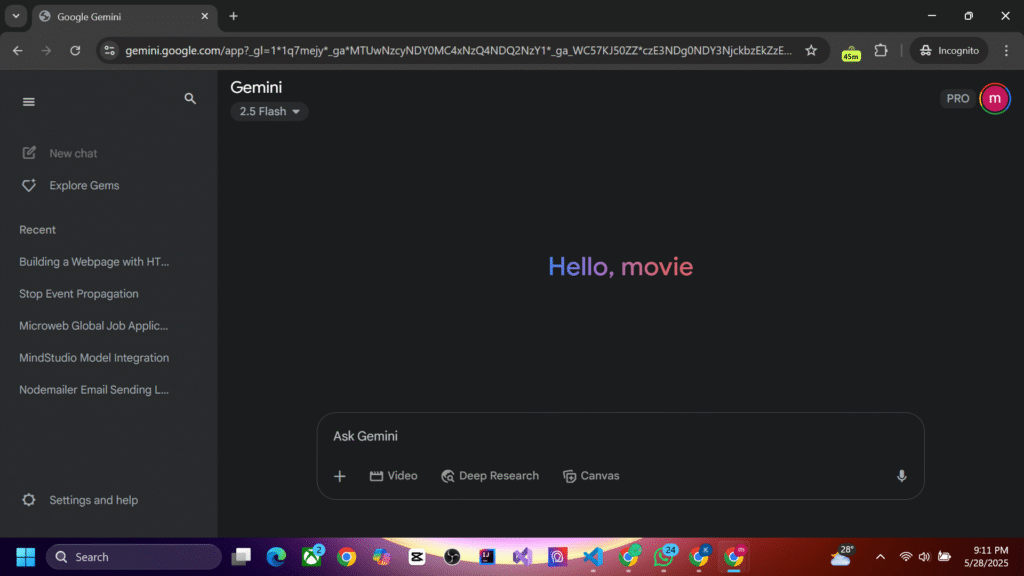
Task: Click the sidebar search magnifier icon
Action: [190, 99]
